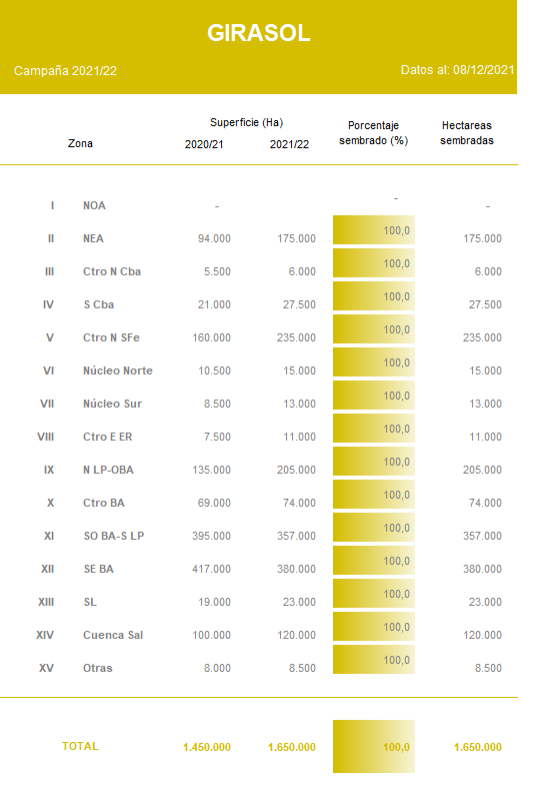
Task: Click the TOTAL row label
Action: (80, 746)
